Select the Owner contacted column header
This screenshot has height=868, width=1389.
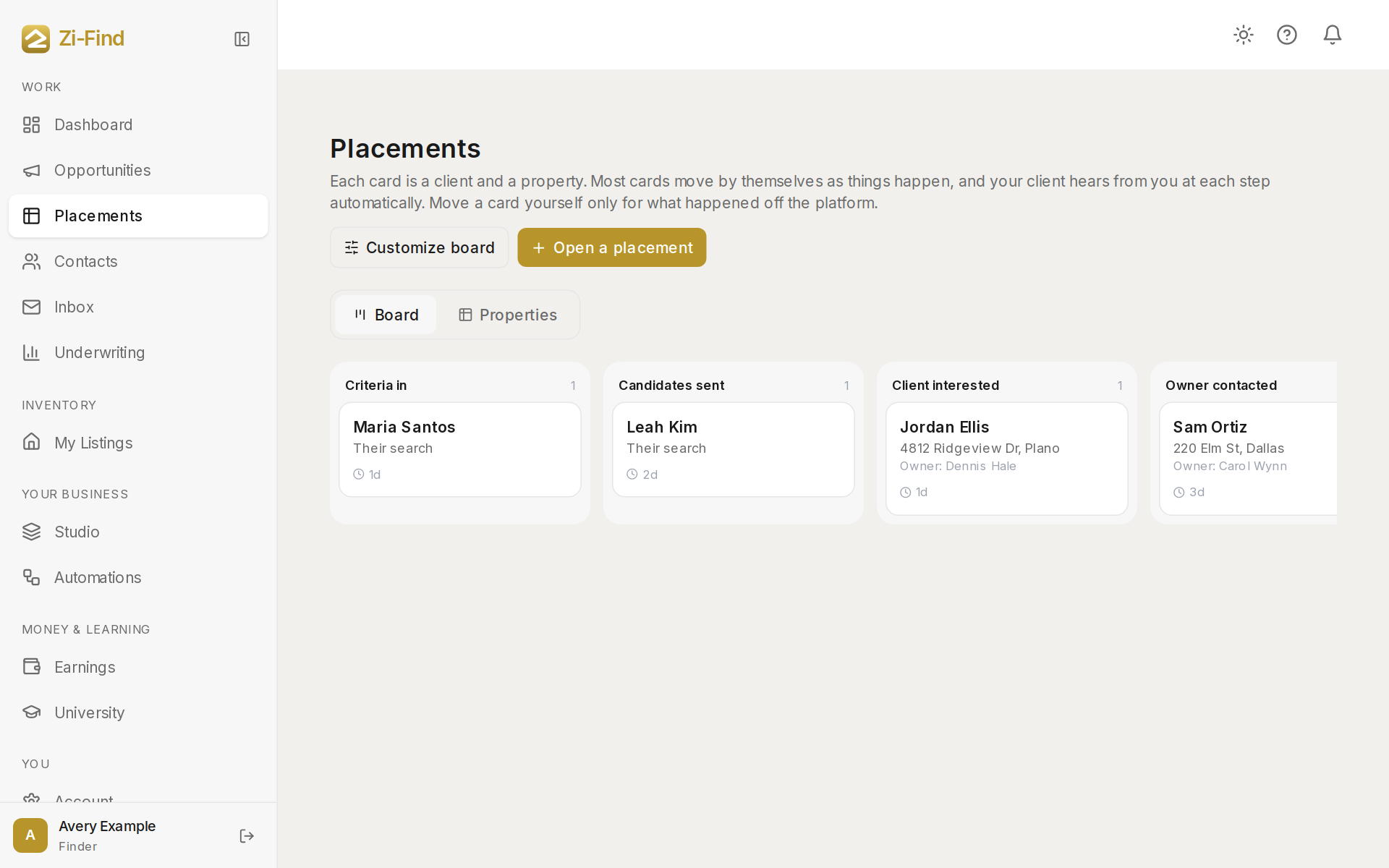[x=1221, y=386]
